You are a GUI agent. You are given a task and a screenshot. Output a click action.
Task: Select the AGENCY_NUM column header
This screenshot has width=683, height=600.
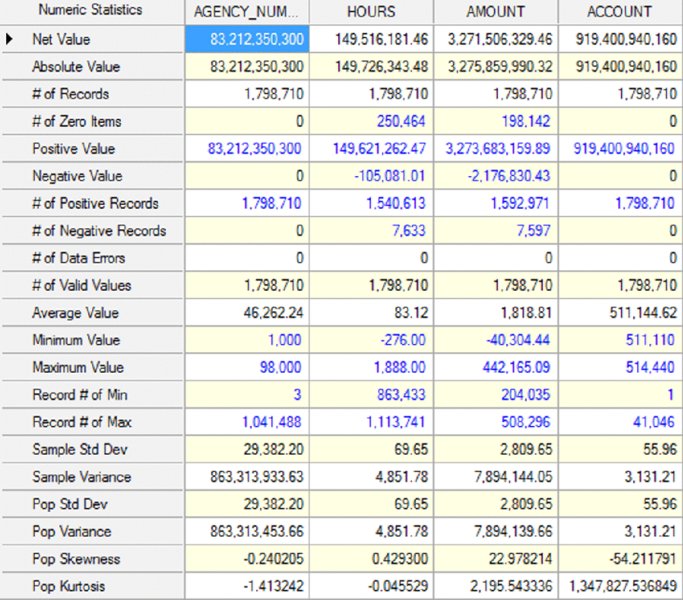(247, 12)
